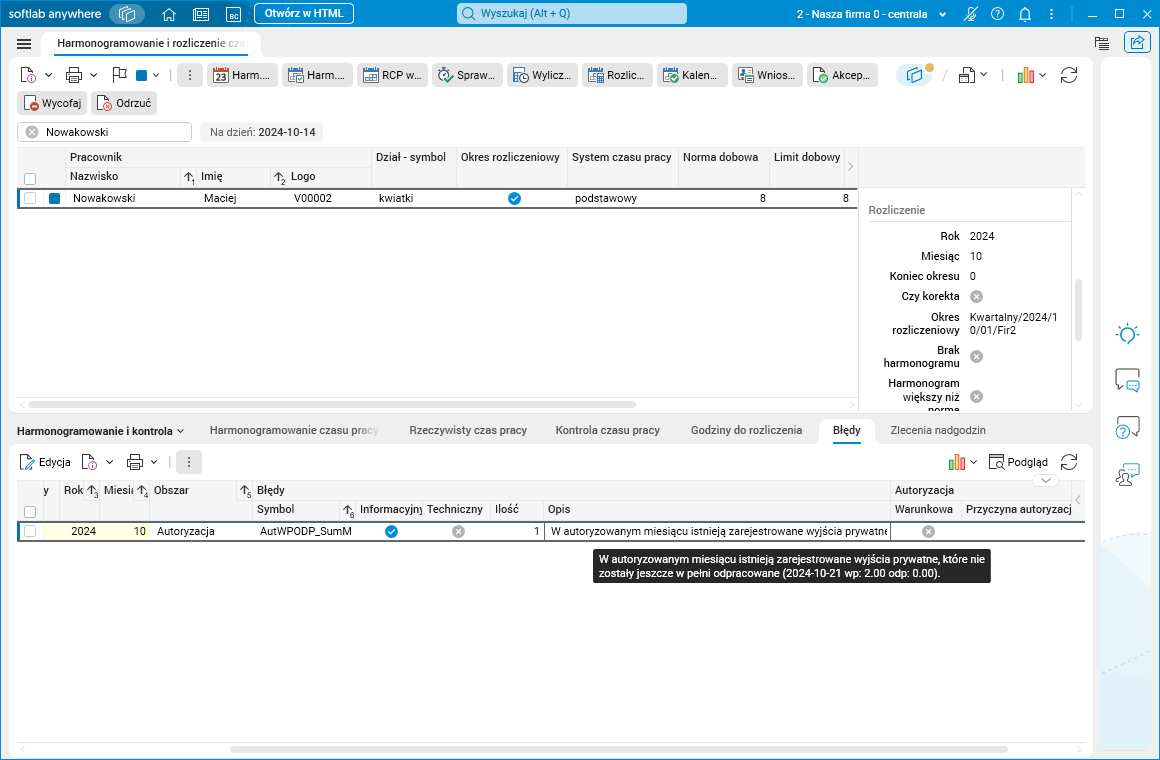Switch to Rzeczywisty czas pracy tab
Screen dimensions: 1160x760
(x=468, y=430)
